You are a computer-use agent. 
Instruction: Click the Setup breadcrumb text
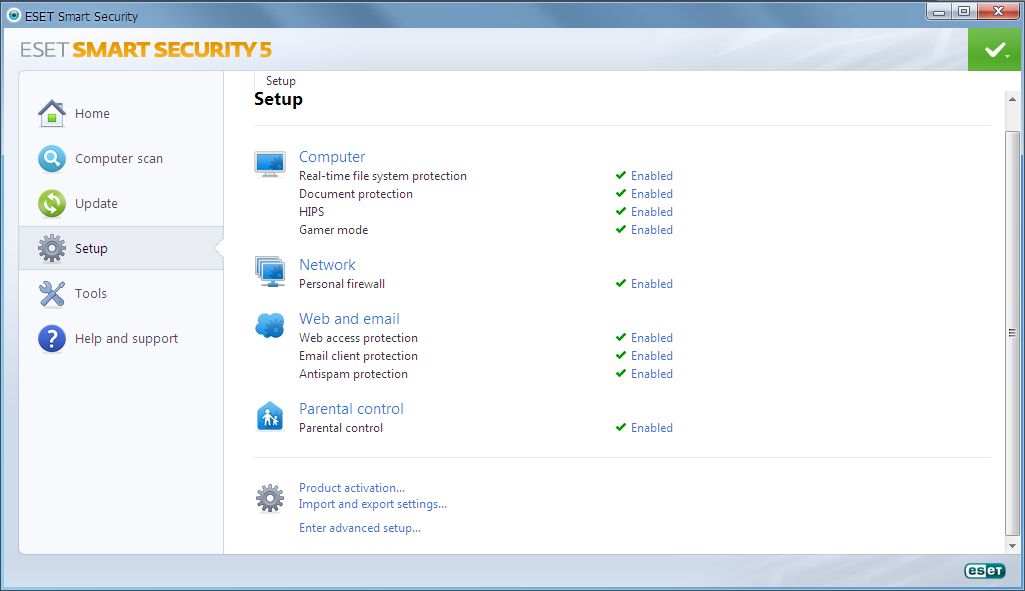point(280,81)
